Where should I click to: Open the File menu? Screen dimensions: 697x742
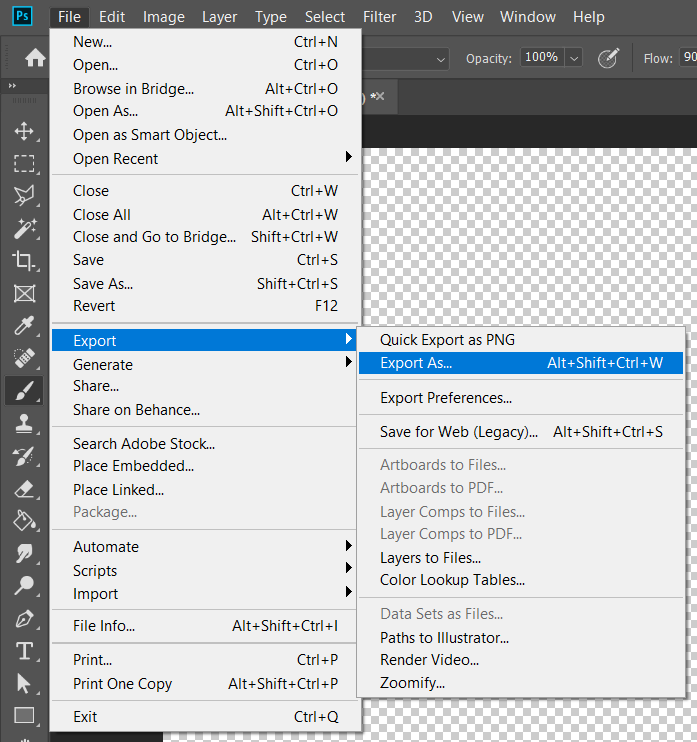pyautogui.click(x=69, y=17)
